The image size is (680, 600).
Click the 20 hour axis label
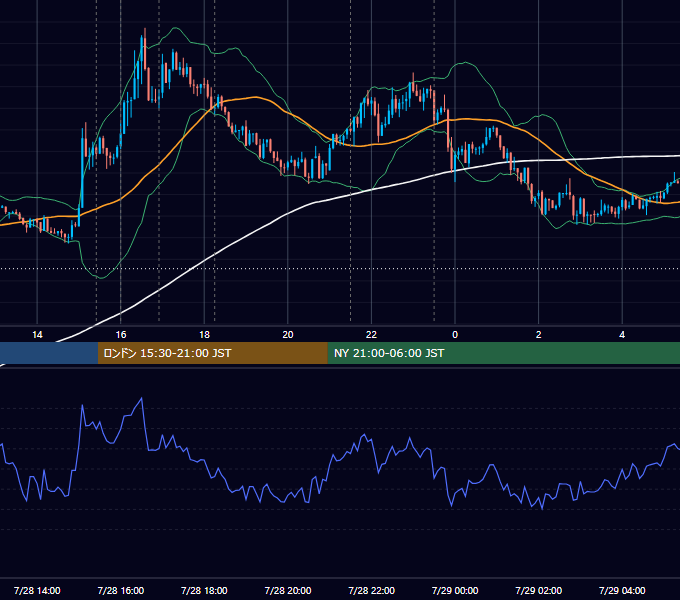(288, 335)
